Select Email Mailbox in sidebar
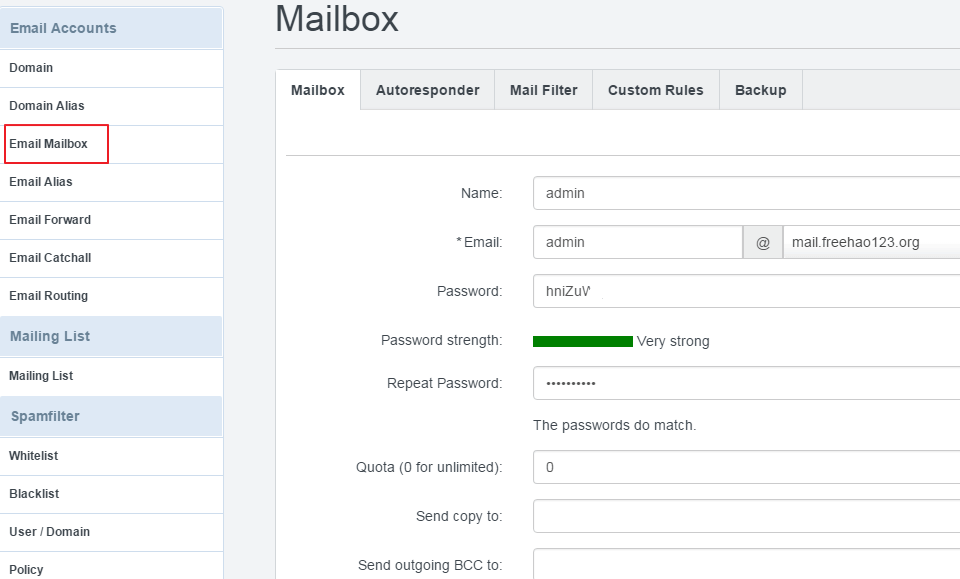Viewport: 960px width, 579px height. (x=111, y=144)
